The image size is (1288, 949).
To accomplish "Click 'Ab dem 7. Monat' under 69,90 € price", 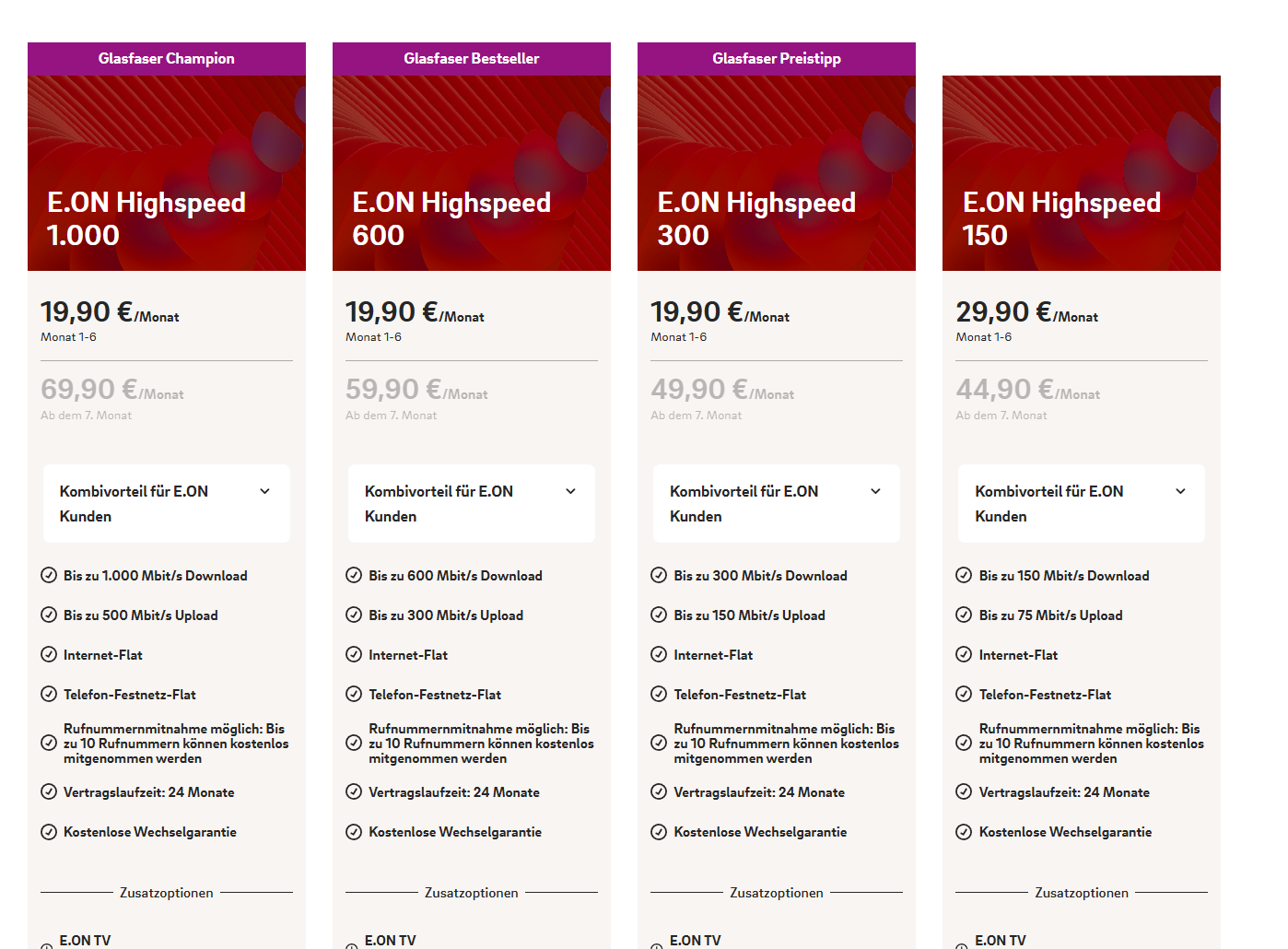I will (x=86, y=416).
